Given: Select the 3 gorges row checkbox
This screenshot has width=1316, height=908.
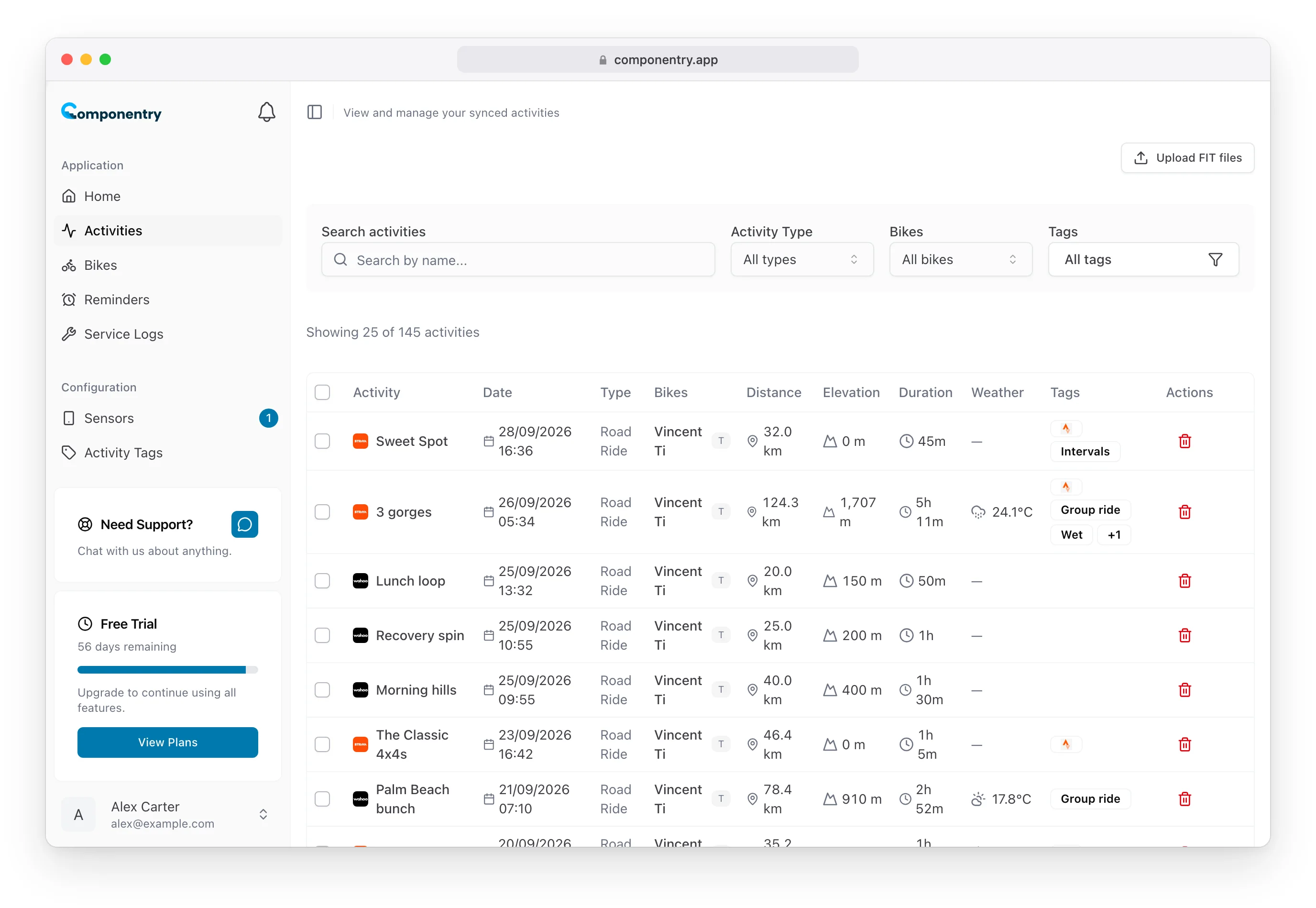Looking at the screenshot, I should 322,511.
